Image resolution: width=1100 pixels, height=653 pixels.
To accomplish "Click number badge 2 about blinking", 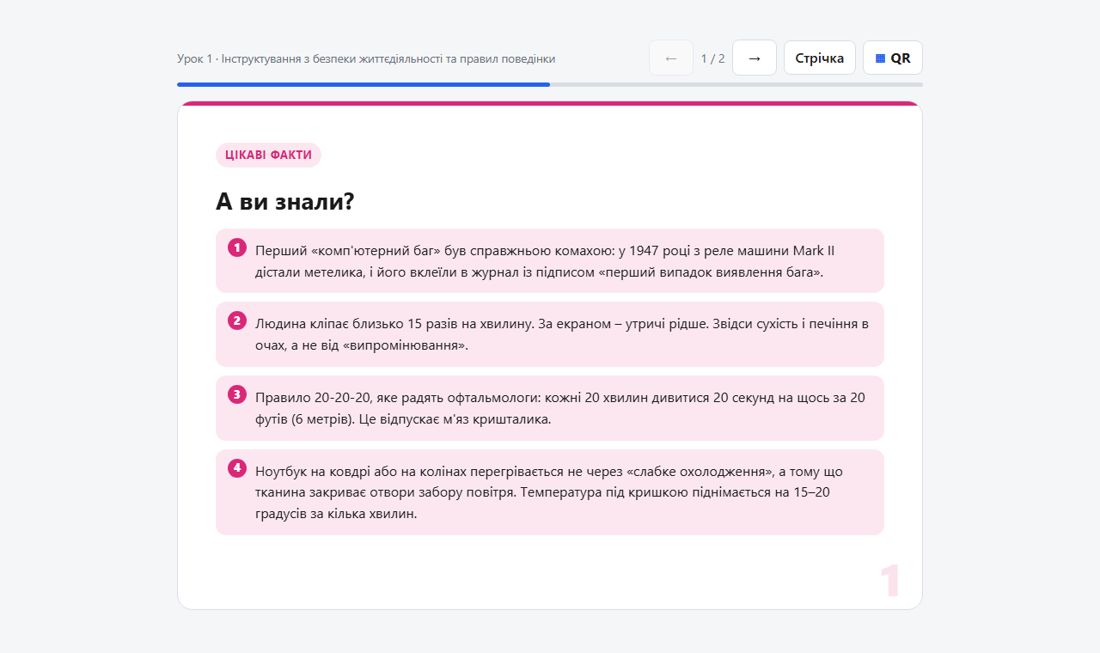I will 237,321.
